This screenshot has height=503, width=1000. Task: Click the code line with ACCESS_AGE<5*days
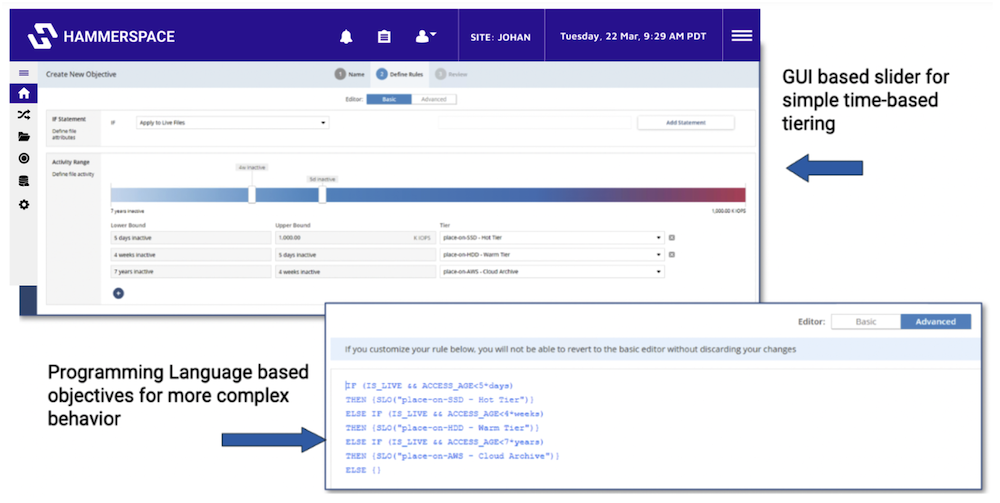(429, 386)
